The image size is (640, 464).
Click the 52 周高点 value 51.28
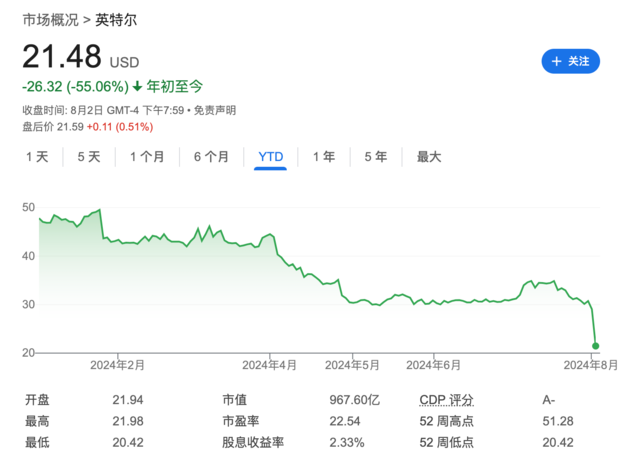(x=558, y=421)
